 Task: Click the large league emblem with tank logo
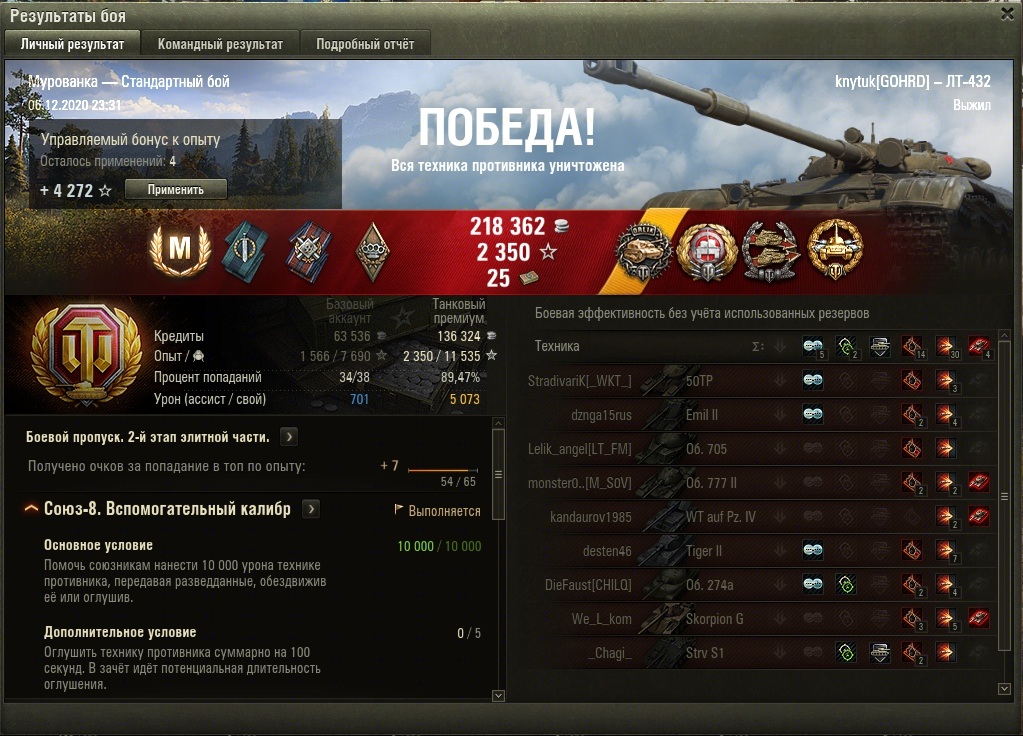87,353
